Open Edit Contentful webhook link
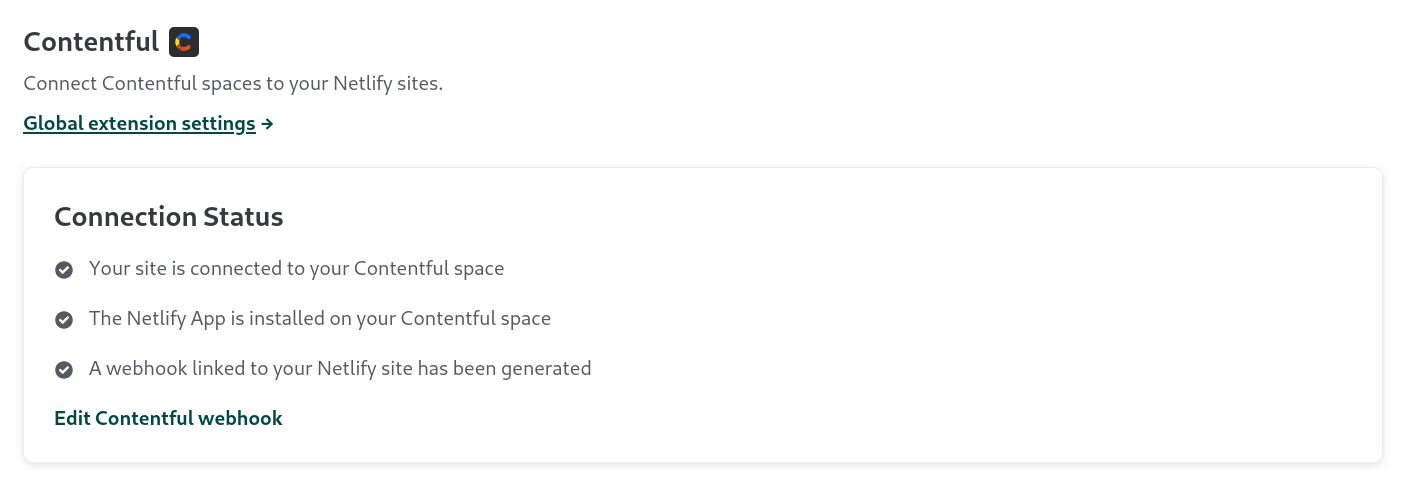The height and width of the screenshot is (490, 1409). 168,418
